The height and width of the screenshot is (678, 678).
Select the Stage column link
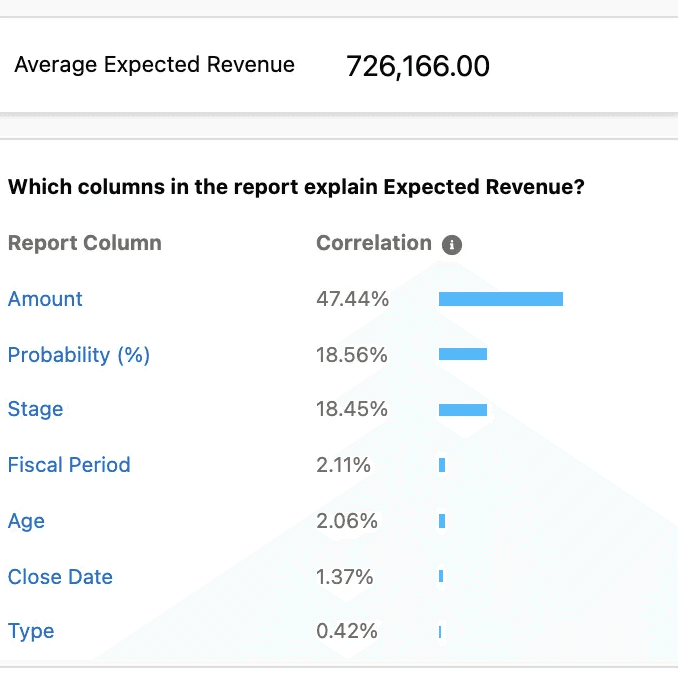35,409
